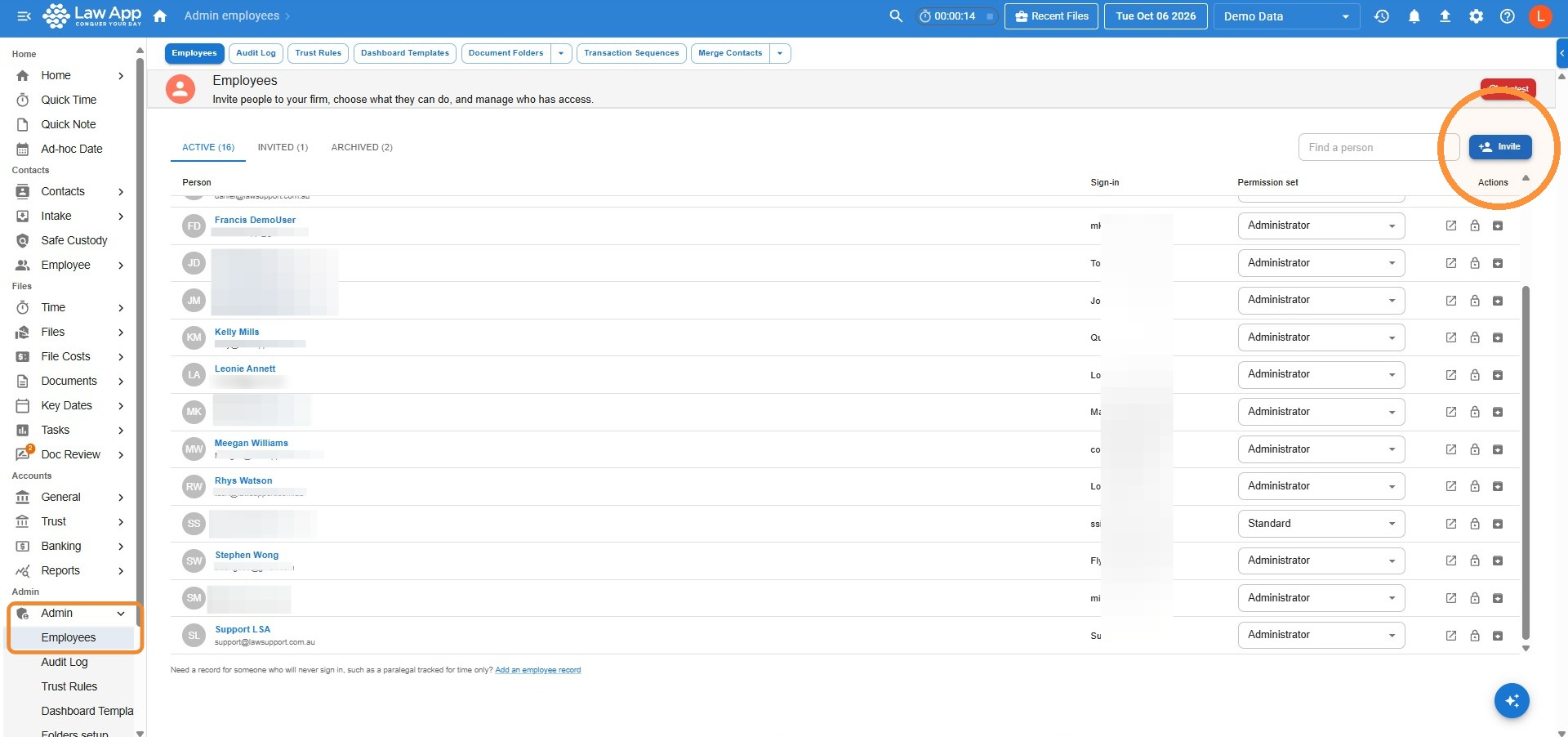Click lock icon for Kelly Mills

[1475, 337]
